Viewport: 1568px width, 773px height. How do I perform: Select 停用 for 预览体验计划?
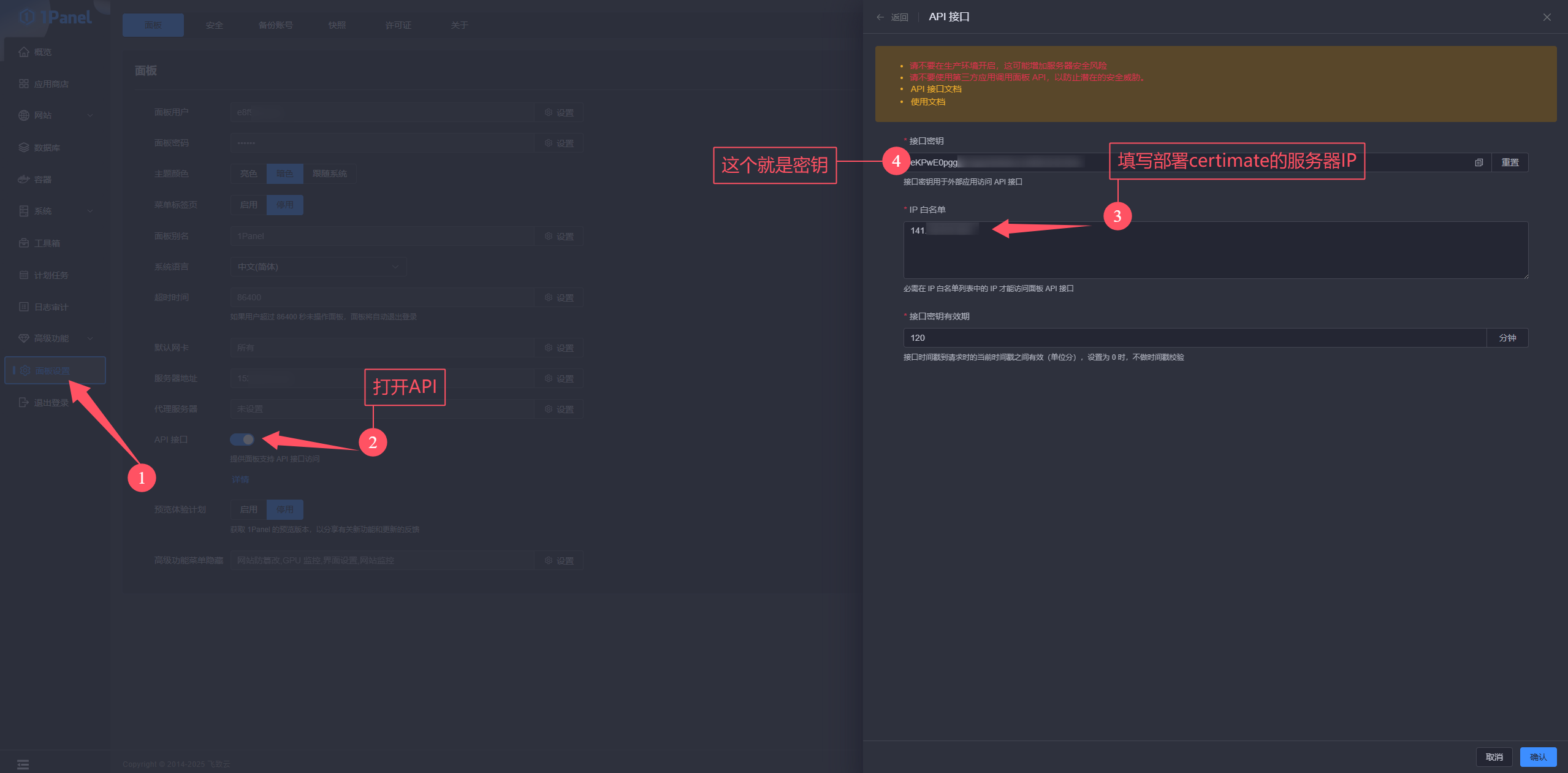pyautogui.click(x=285, y=509)
